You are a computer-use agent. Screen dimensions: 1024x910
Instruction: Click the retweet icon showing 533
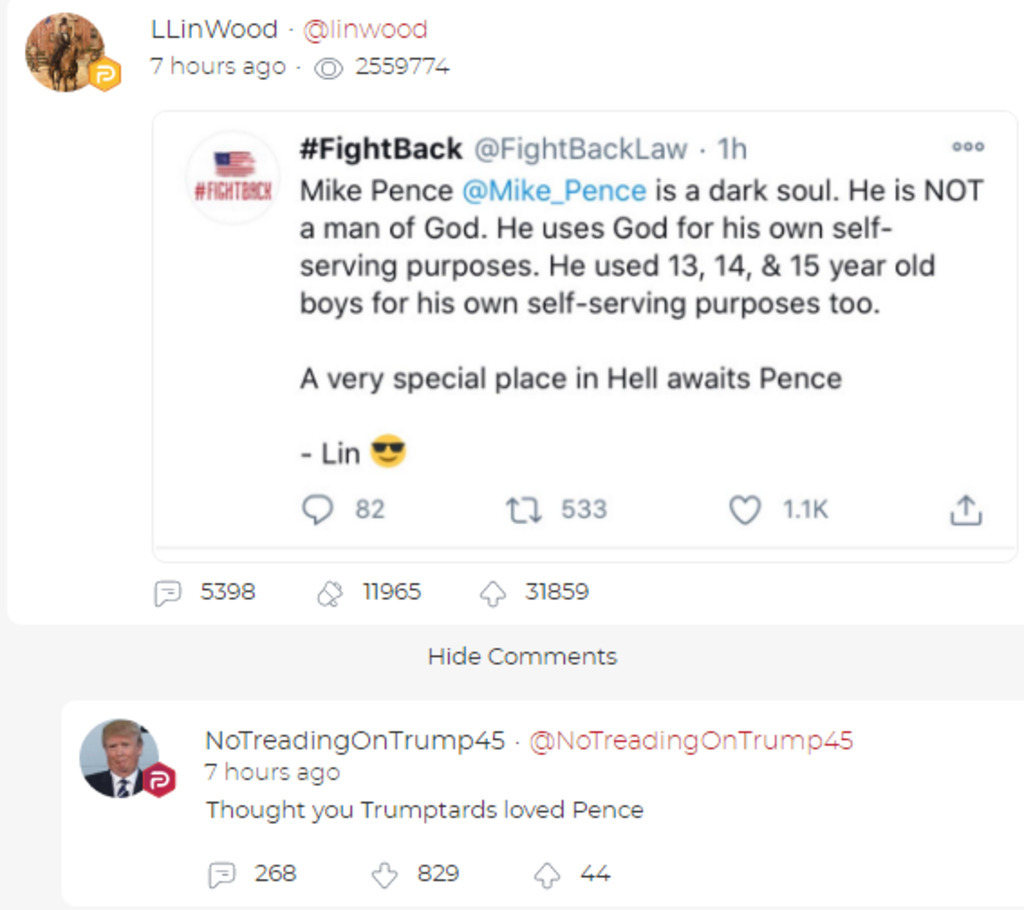[x=523, y=510]
